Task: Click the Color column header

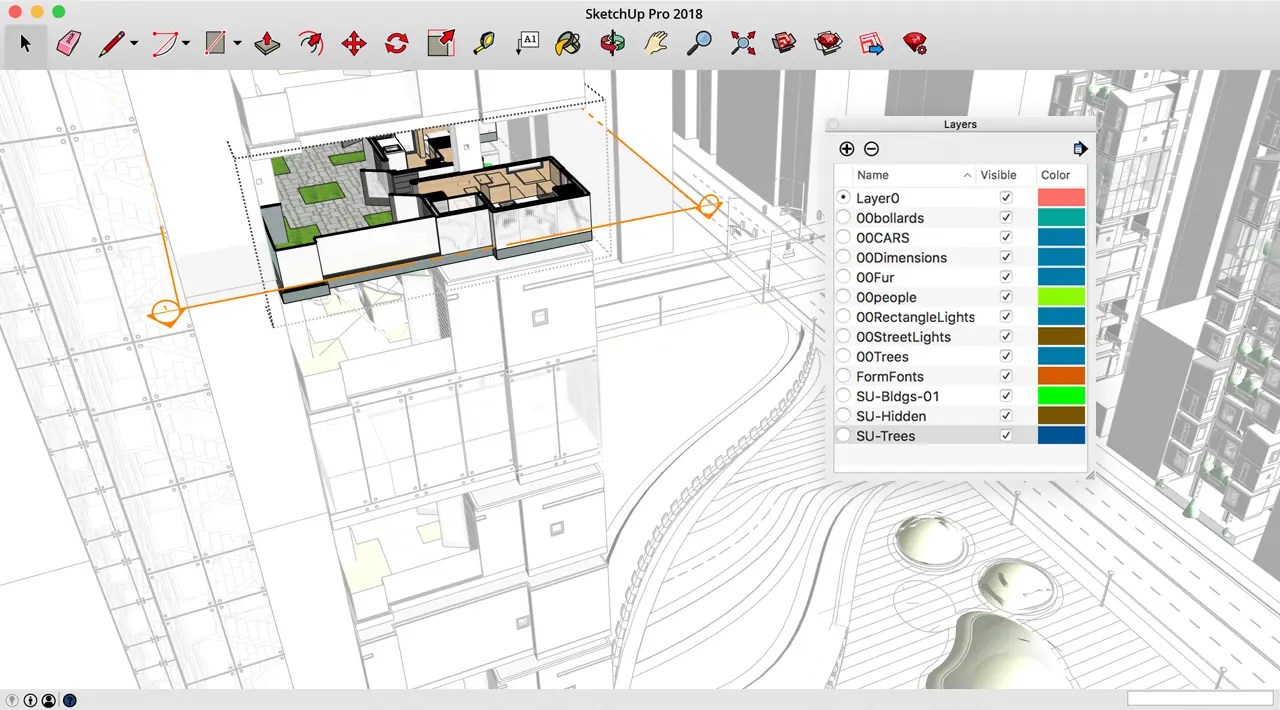Action: click(x=1055, y=174)
